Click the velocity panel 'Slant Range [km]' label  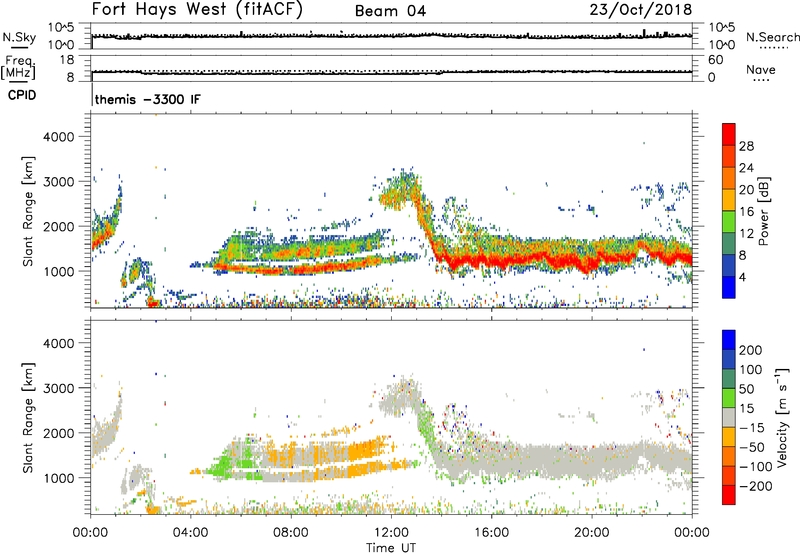[28, 418]
